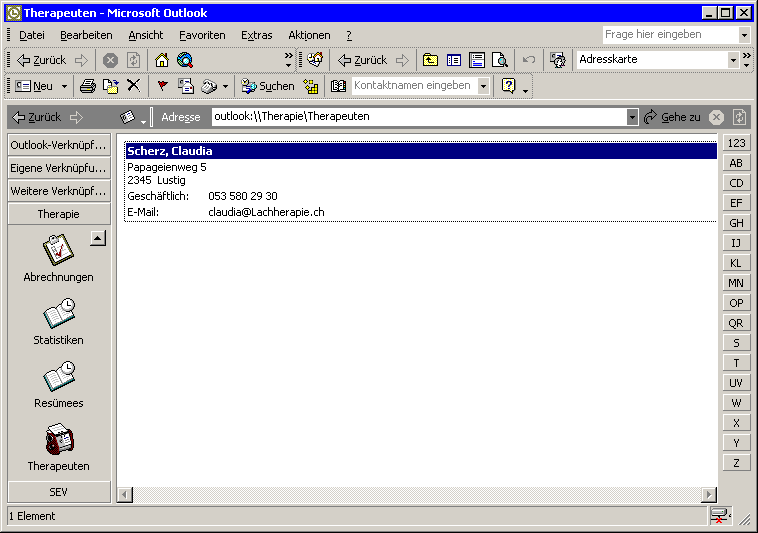
Task: Jump to contacts under S
Action: [736, 343]
